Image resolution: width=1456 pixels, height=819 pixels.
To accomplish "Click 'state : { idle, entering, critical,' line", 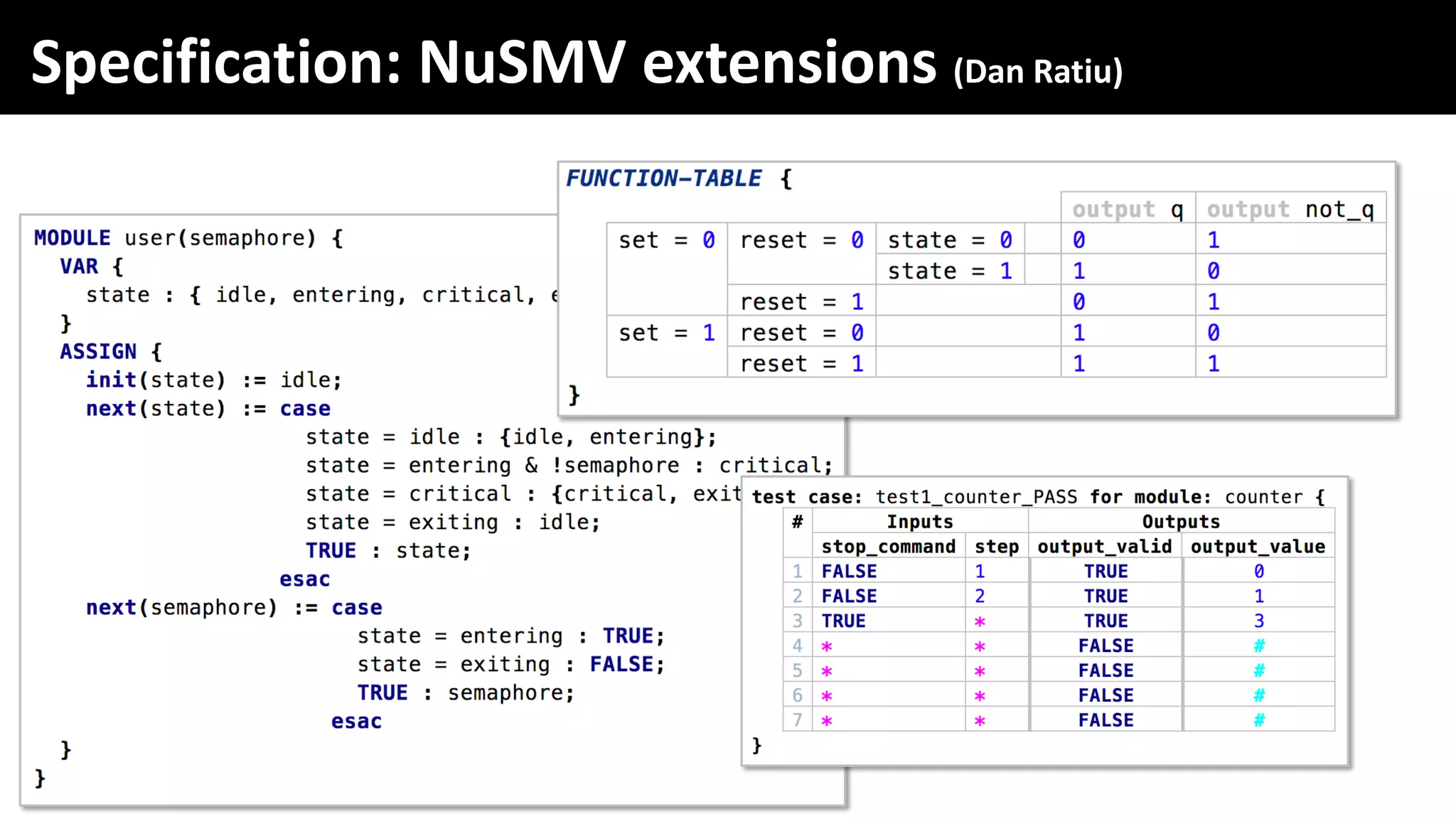I will [322, 295].
